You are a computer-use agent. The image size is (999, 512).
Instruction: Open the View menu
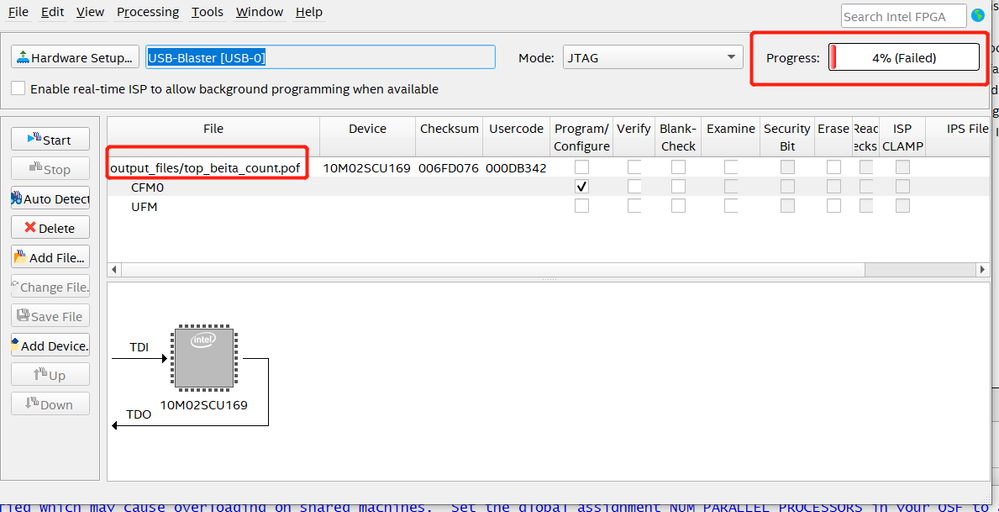(x=90, y=12)
